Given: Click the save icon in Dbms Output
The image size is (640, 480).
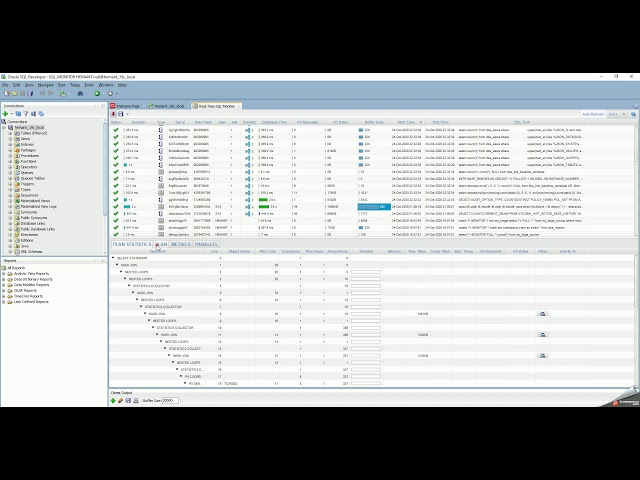Looking at the screenshot, I should [x=128, y=401].
